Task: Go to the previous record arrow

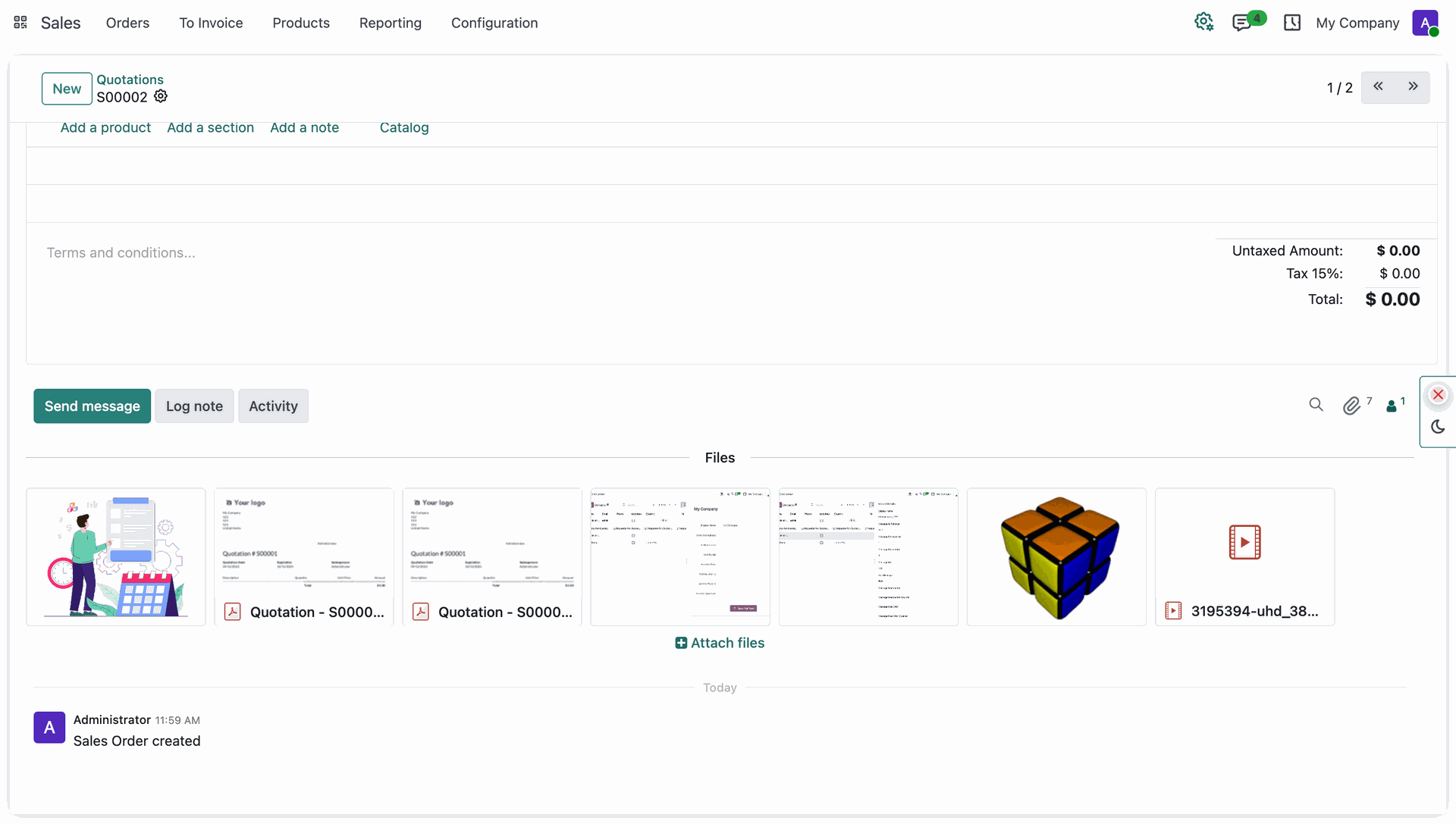Action: click(1378, 87)
